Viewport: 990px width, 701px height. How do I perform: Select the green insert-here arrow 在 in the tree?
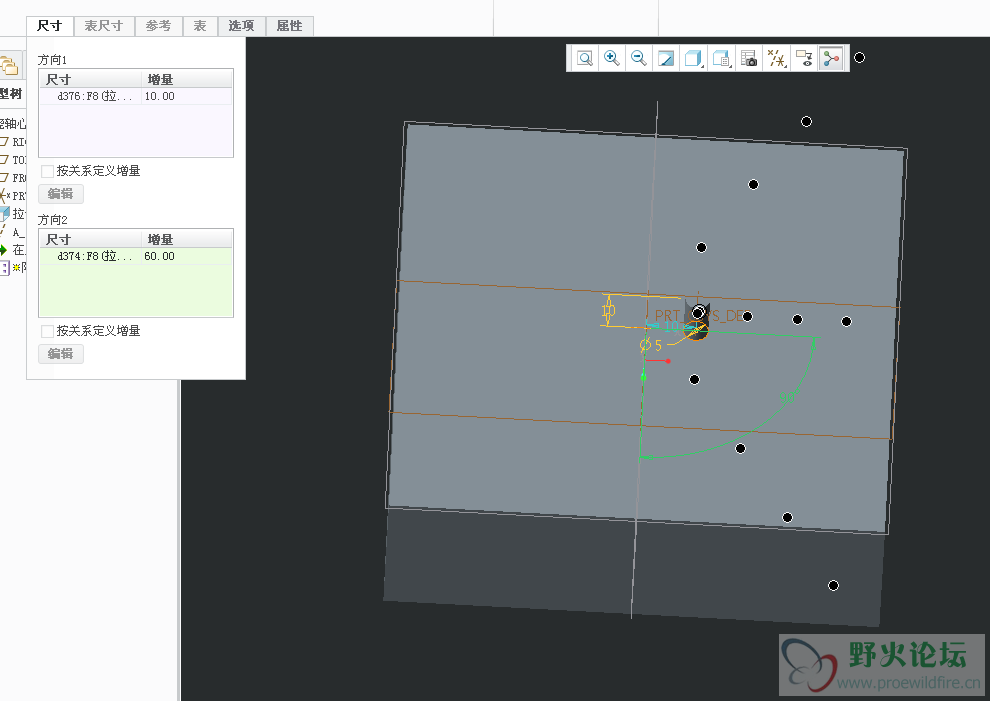click(13, 249)
